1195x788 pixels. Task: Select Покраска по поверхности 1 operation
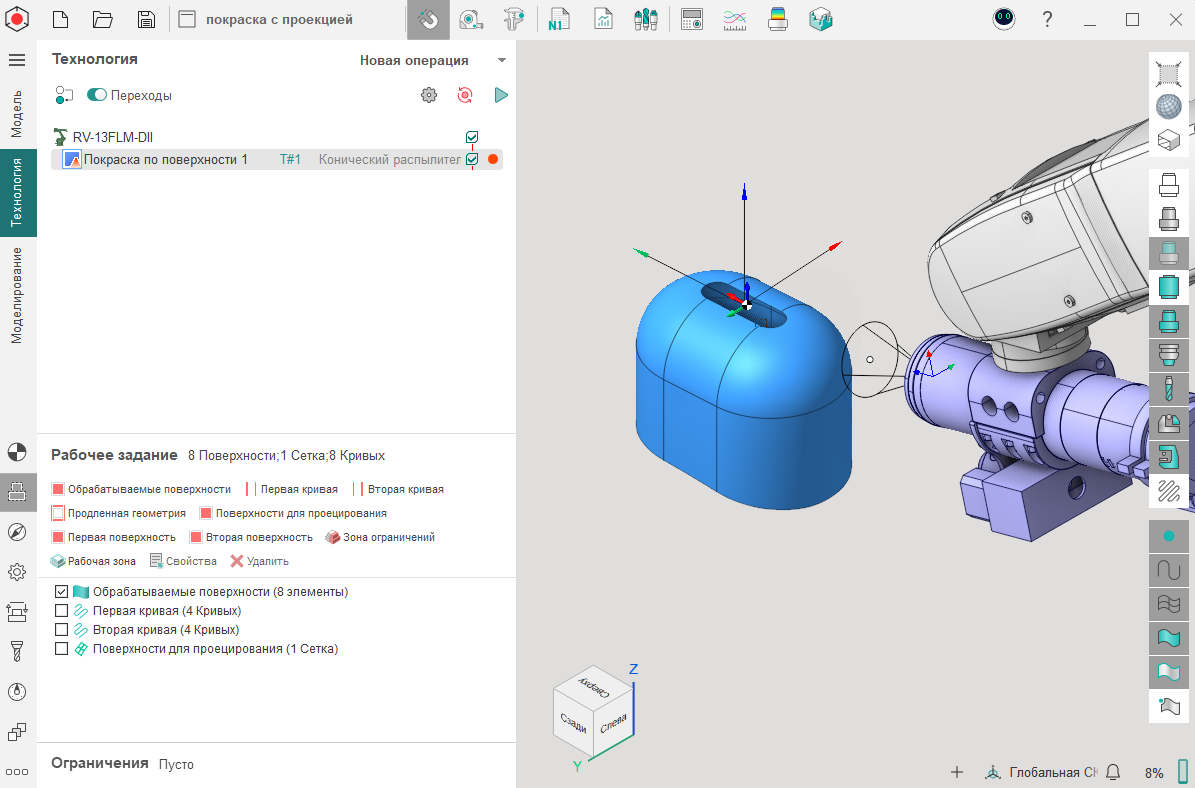[x=165, y=159]
